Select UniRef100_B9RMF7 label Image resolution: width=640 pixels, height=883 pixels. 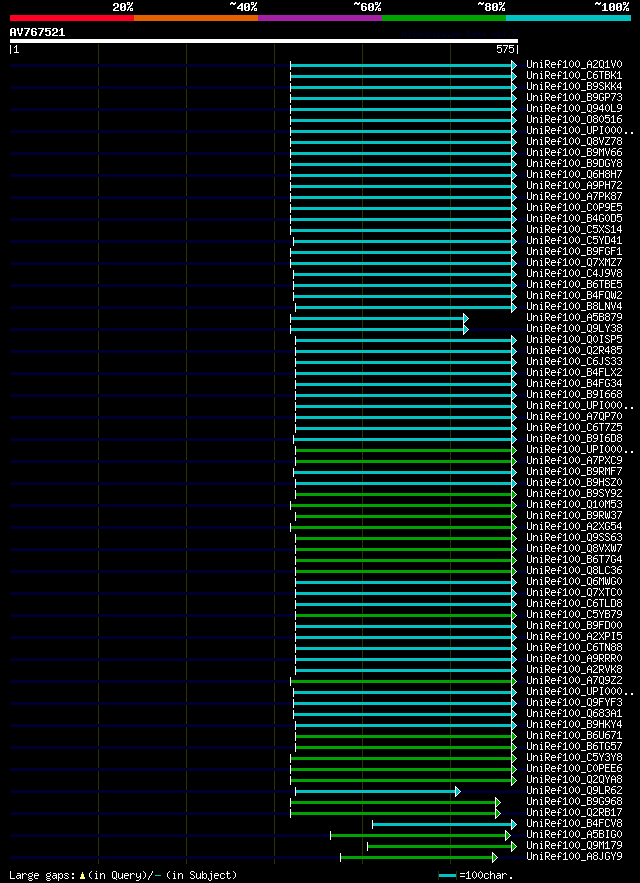(574, 472)
